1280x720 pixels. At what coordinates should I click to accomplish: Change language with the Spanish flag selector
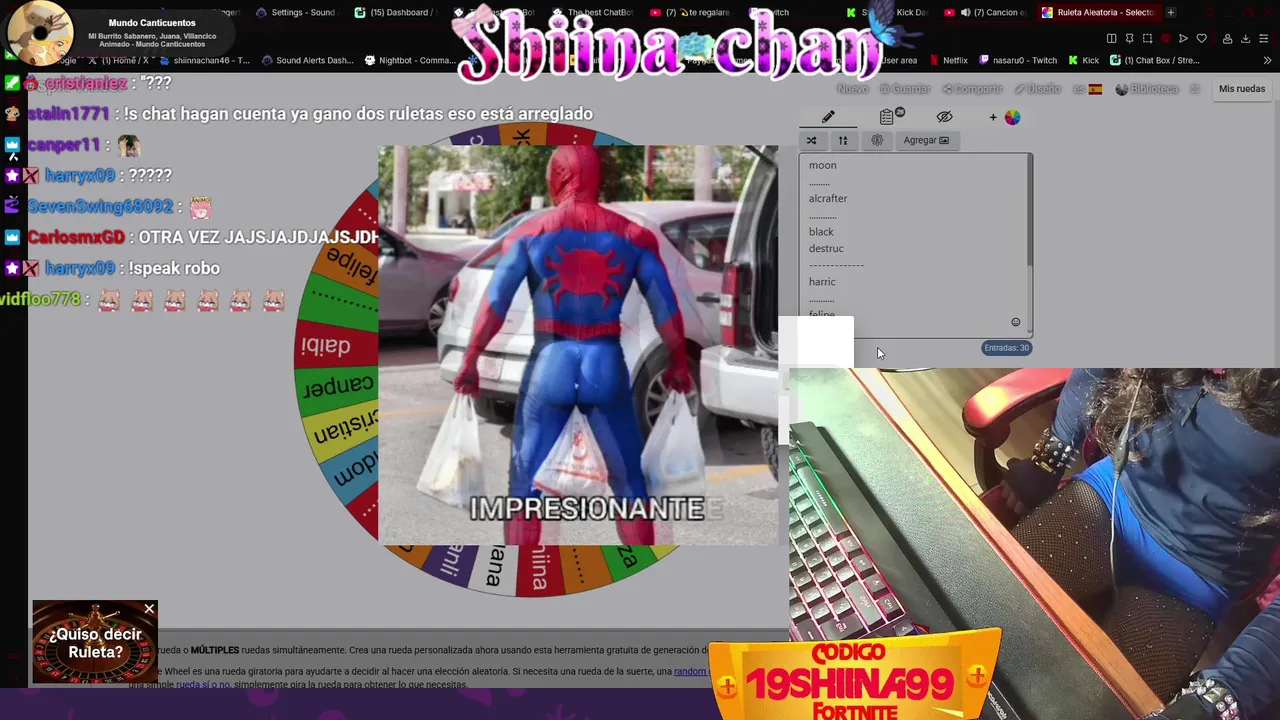(1087, 89)
